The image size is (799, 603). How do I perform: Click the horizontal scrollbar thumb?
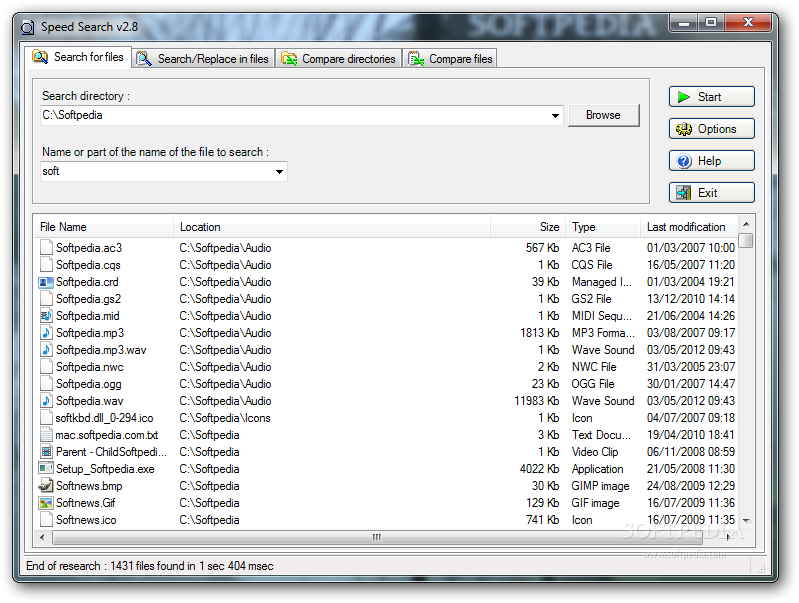click(377, 537)
